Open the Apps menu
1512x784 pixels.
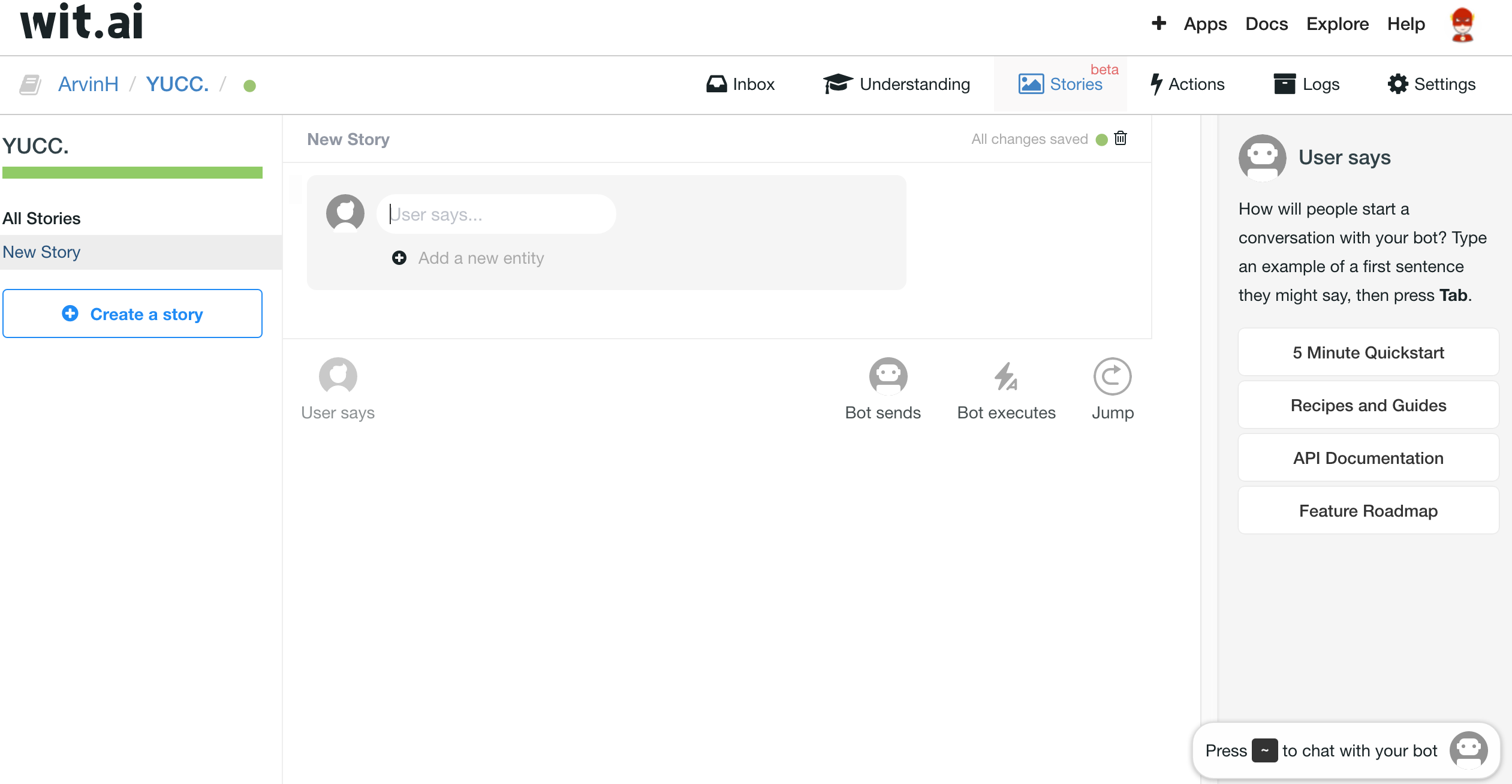pyautogui.click(x=1205, y=24)
